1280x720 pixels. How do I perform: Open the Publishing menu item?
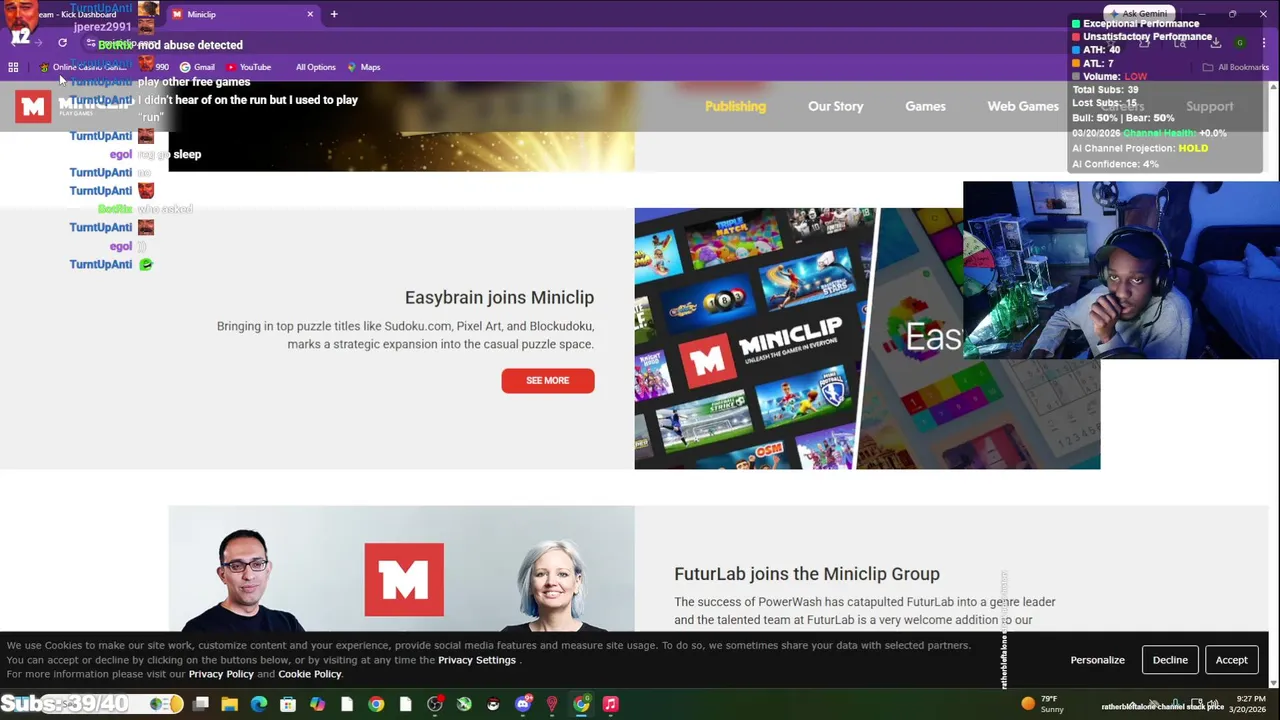click(735, 106)
